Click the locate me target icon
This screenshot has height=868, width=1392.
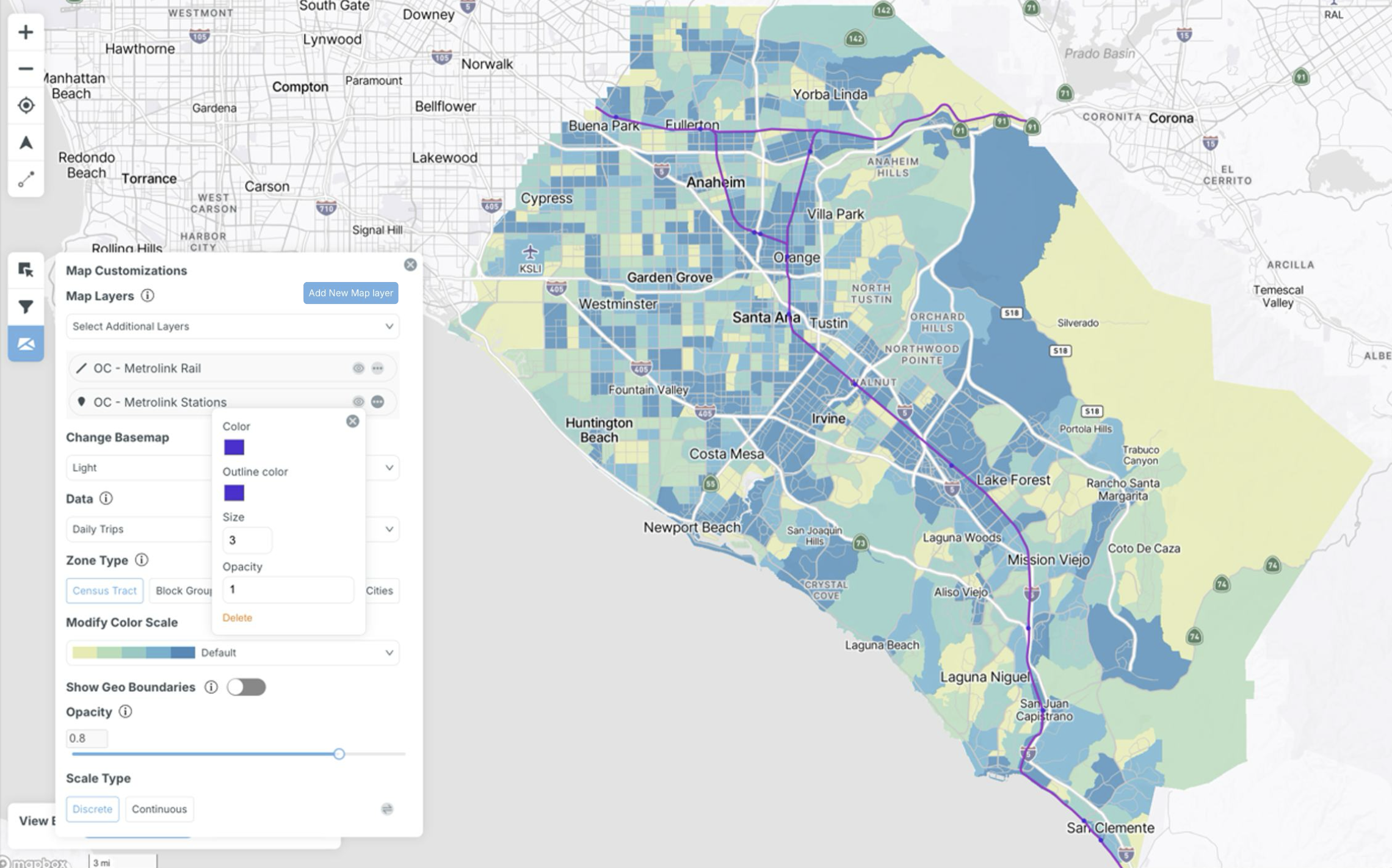26,106
